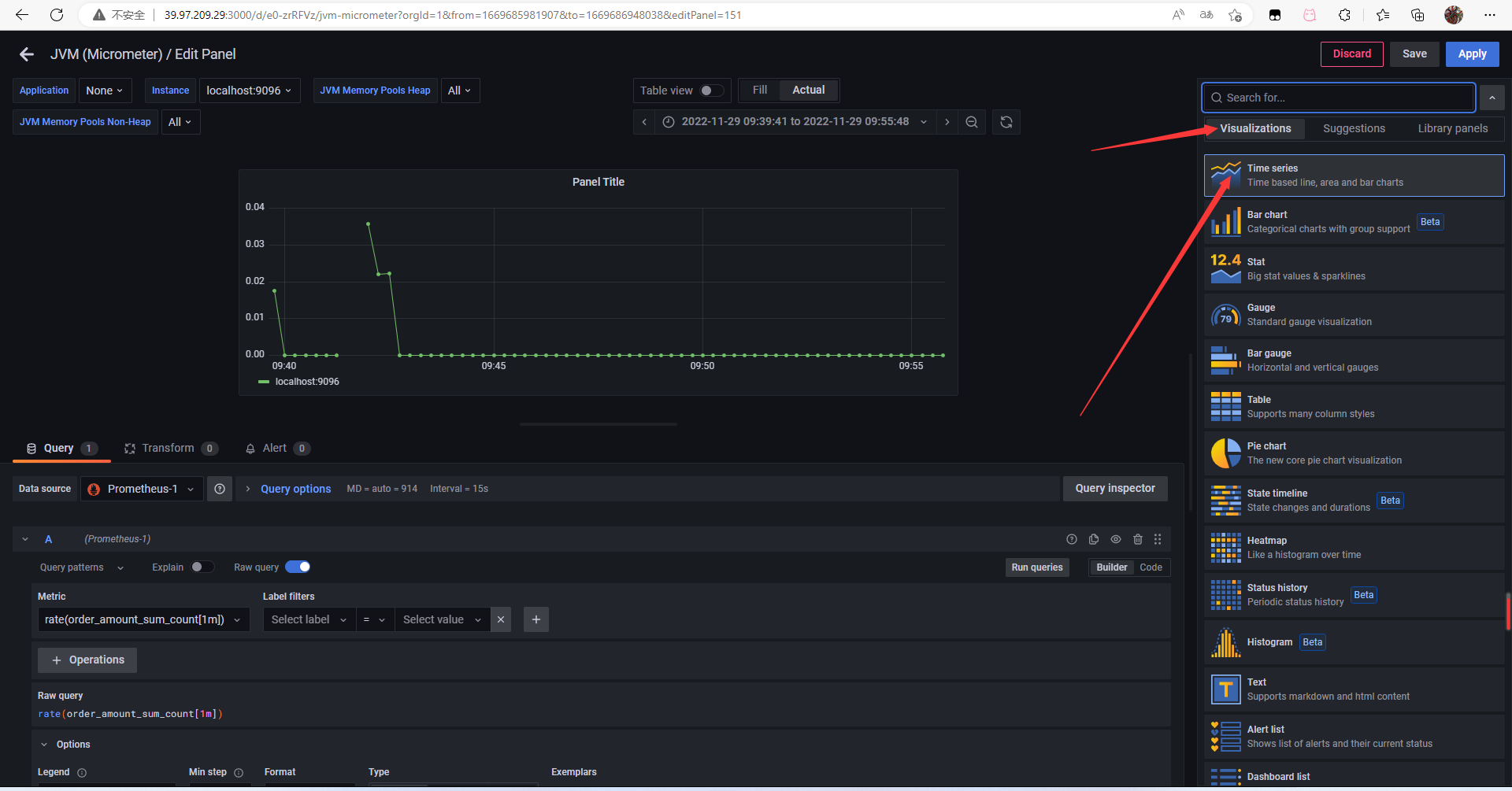Select the Gauge visualization icon
Viewport: 1512px width, 791px height.
pyautogui.click(x=1225, y=315)
